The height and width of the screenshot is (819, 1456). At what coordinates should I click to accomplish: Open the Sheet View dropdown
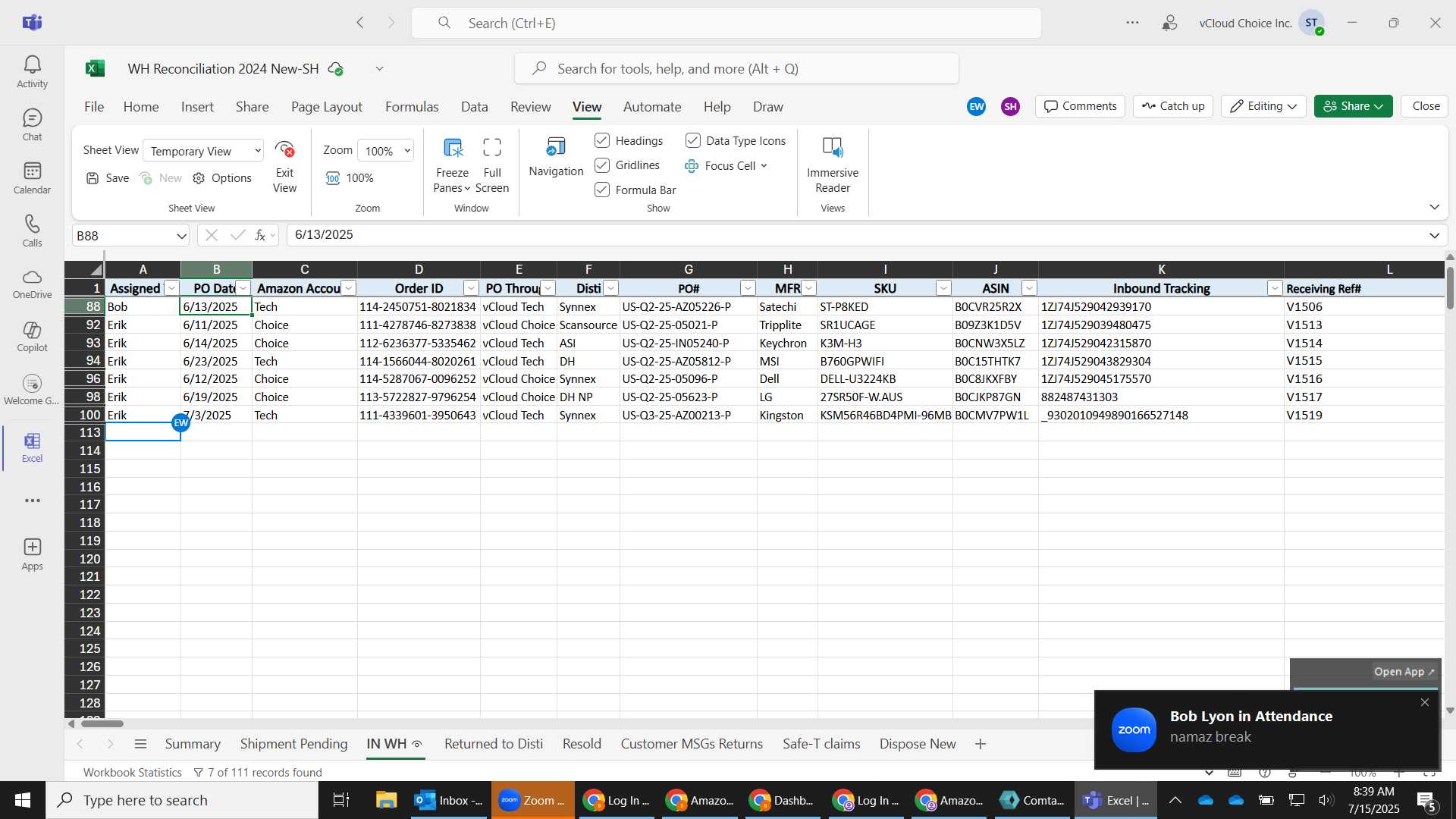(203, 150)
